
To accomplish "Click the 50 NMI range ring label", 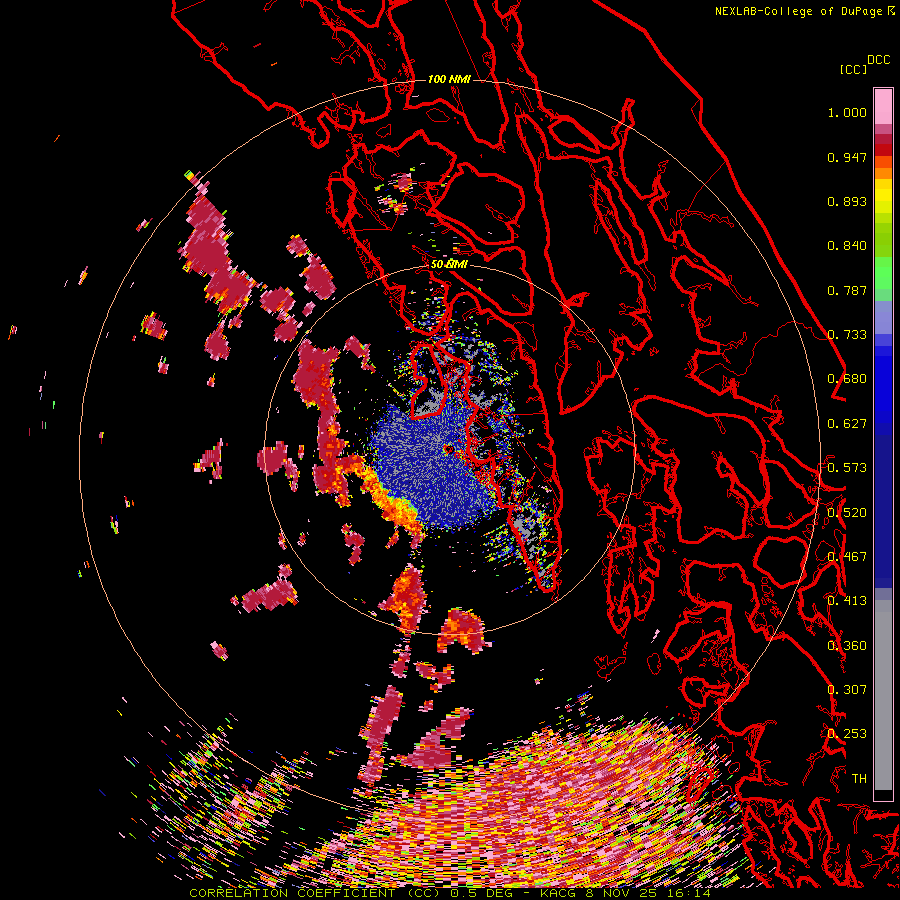I will click(449, 265).
